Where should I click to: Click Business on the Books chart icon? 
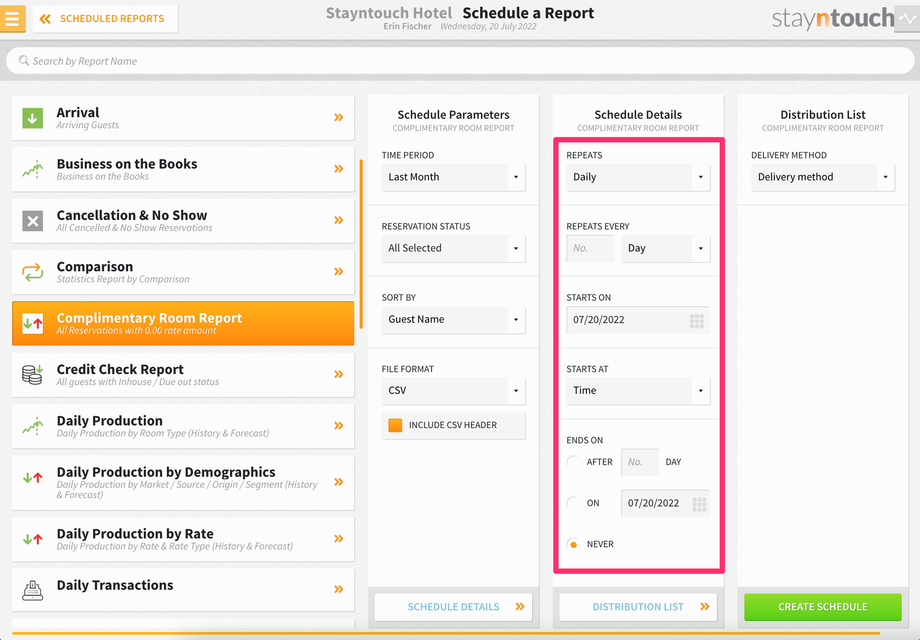click(33, 170)
